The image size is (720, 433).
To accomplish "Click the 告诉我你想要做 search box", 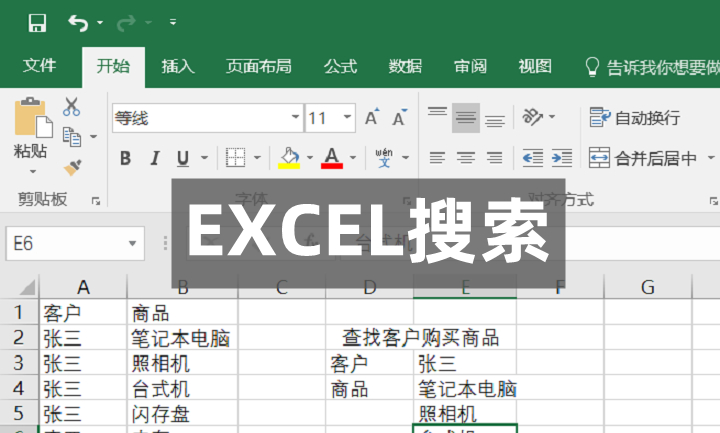I will (652, 67).
